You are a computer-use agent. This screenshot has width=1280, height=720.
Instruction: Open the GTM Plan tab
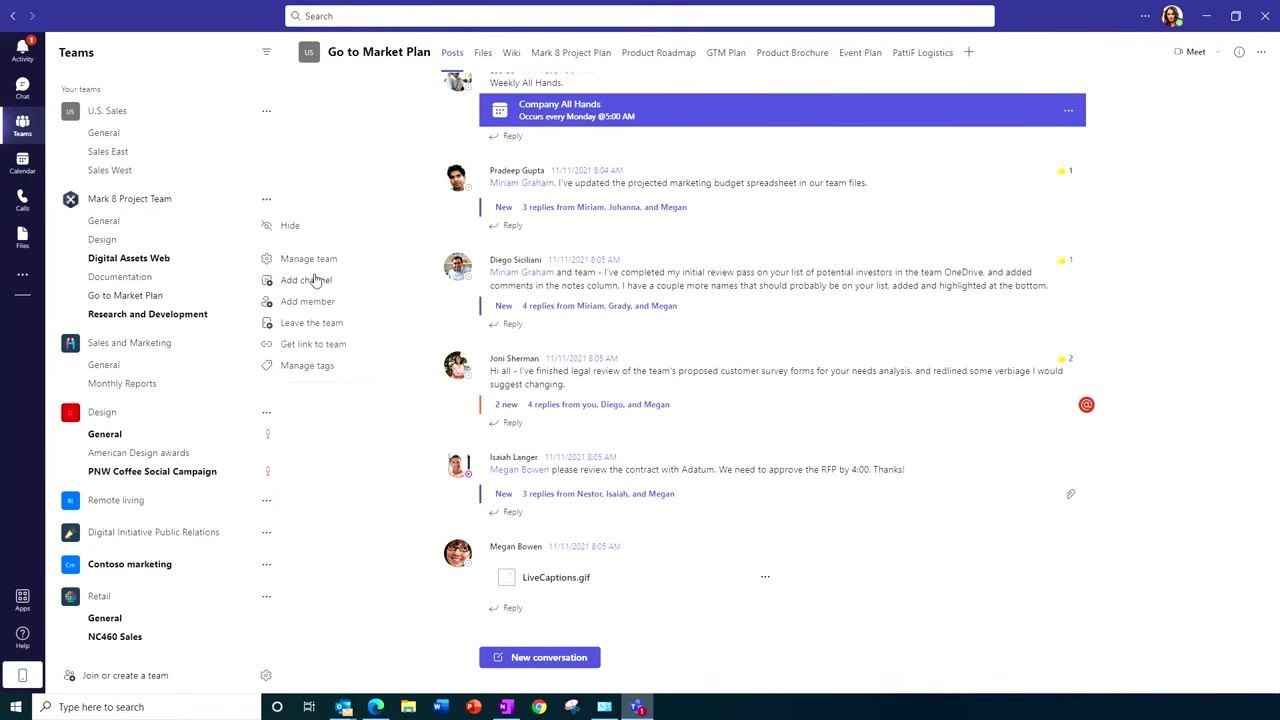pos(726,53)
